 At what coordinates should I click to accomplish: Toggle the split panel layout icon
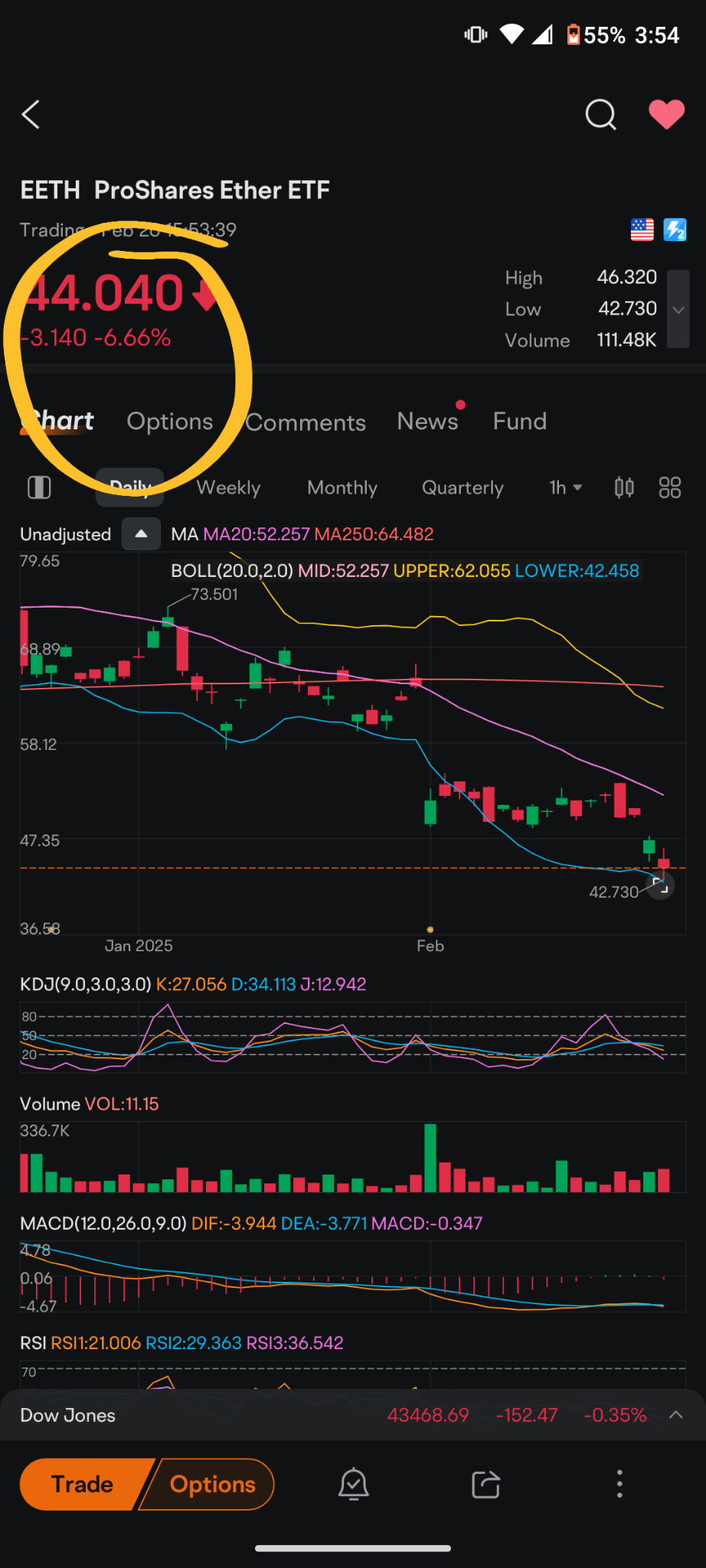(x=39, y=487)
